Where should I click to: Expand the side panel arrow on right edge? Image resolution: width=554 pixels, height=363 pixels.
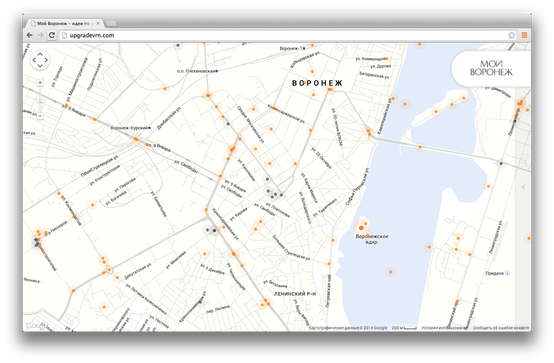[x=523, y=187]
